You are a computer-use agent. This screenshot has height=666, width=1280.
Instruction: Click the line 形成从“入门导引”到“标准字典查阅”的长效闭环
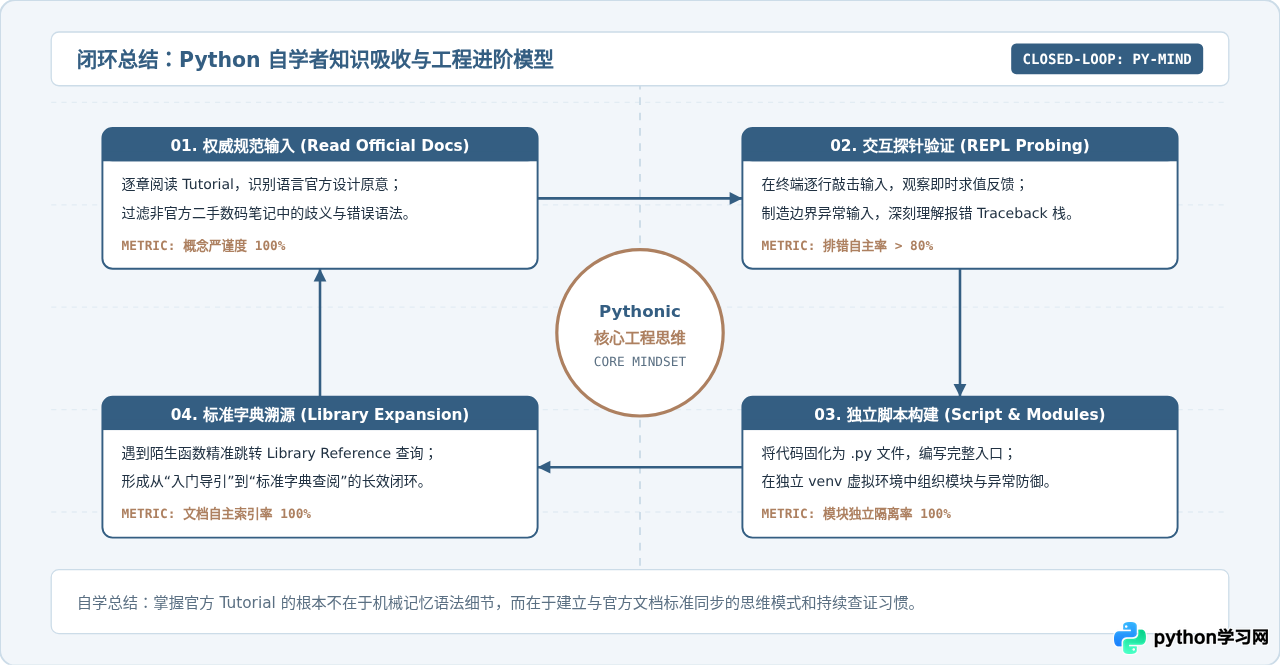click(x=273, y=482)
